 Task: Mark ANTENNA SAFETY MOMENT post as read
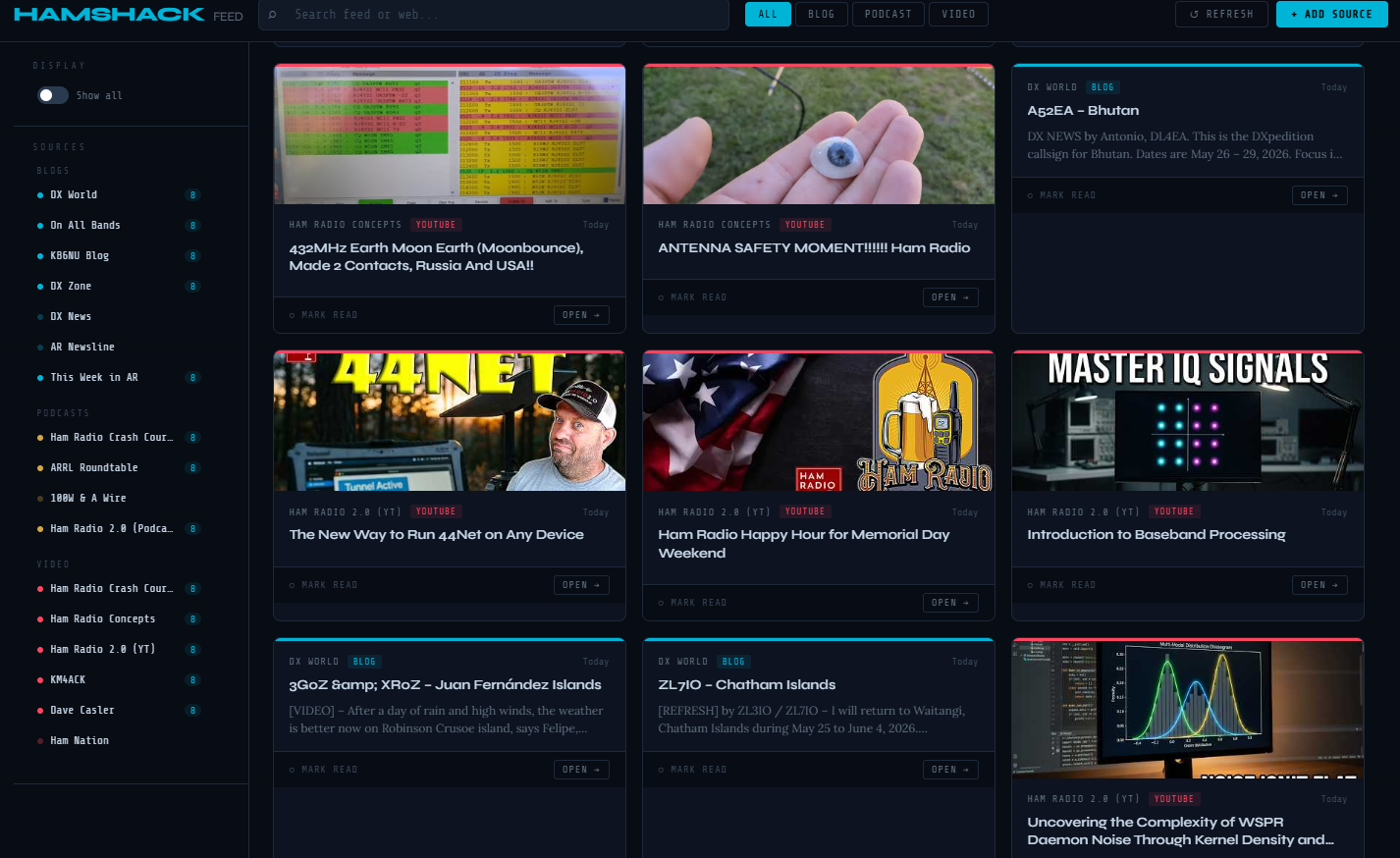point(693,297)
